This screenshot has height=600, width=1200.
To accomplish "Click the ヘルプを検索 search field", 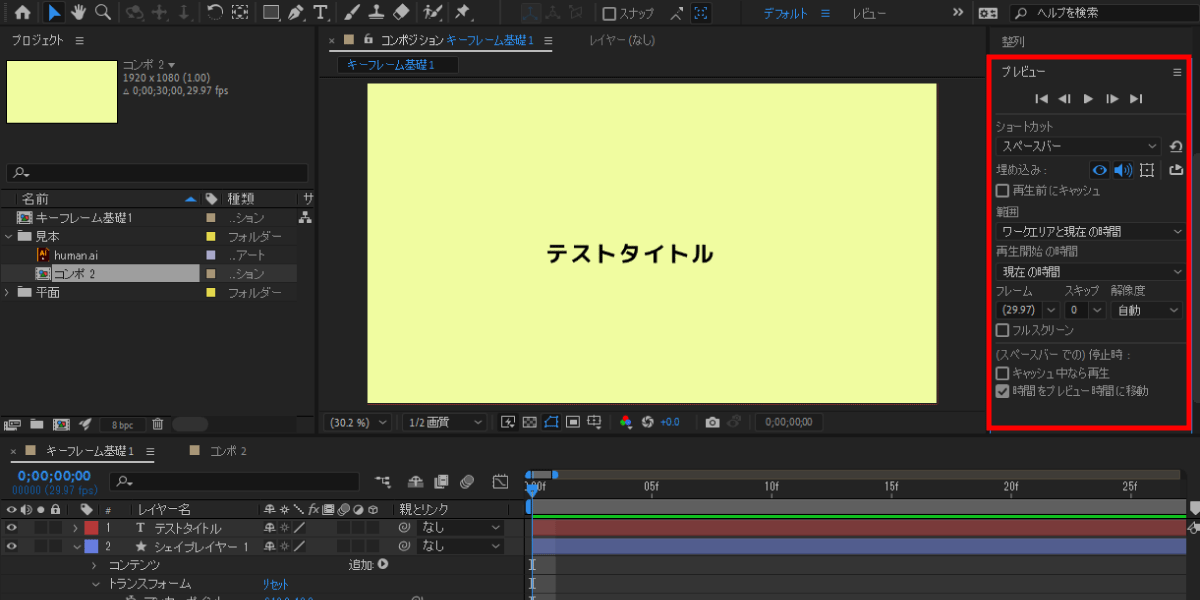I will coord(1100,13).
